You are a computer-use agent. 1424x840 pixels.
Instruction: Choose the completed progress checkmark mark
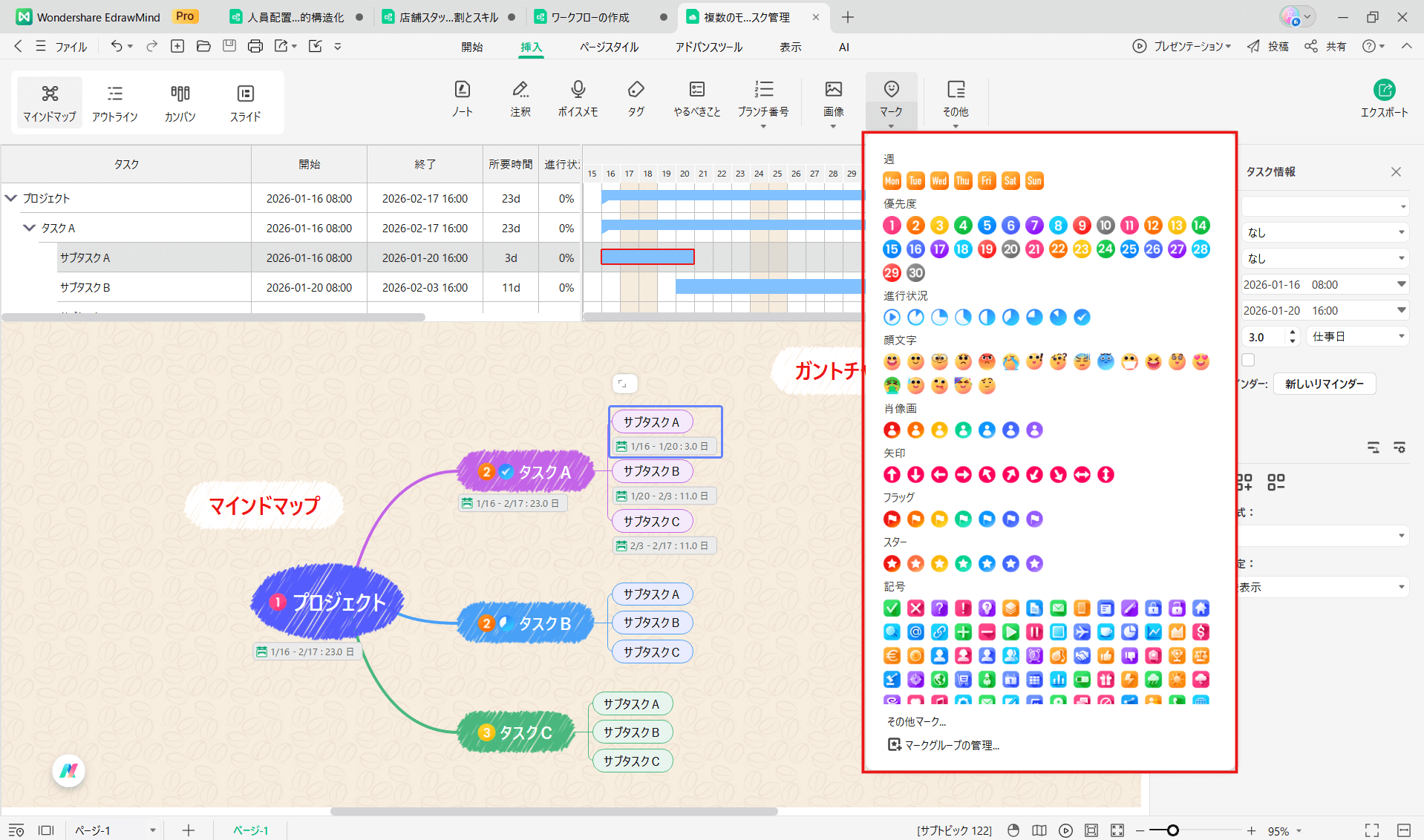point(1082,318)
